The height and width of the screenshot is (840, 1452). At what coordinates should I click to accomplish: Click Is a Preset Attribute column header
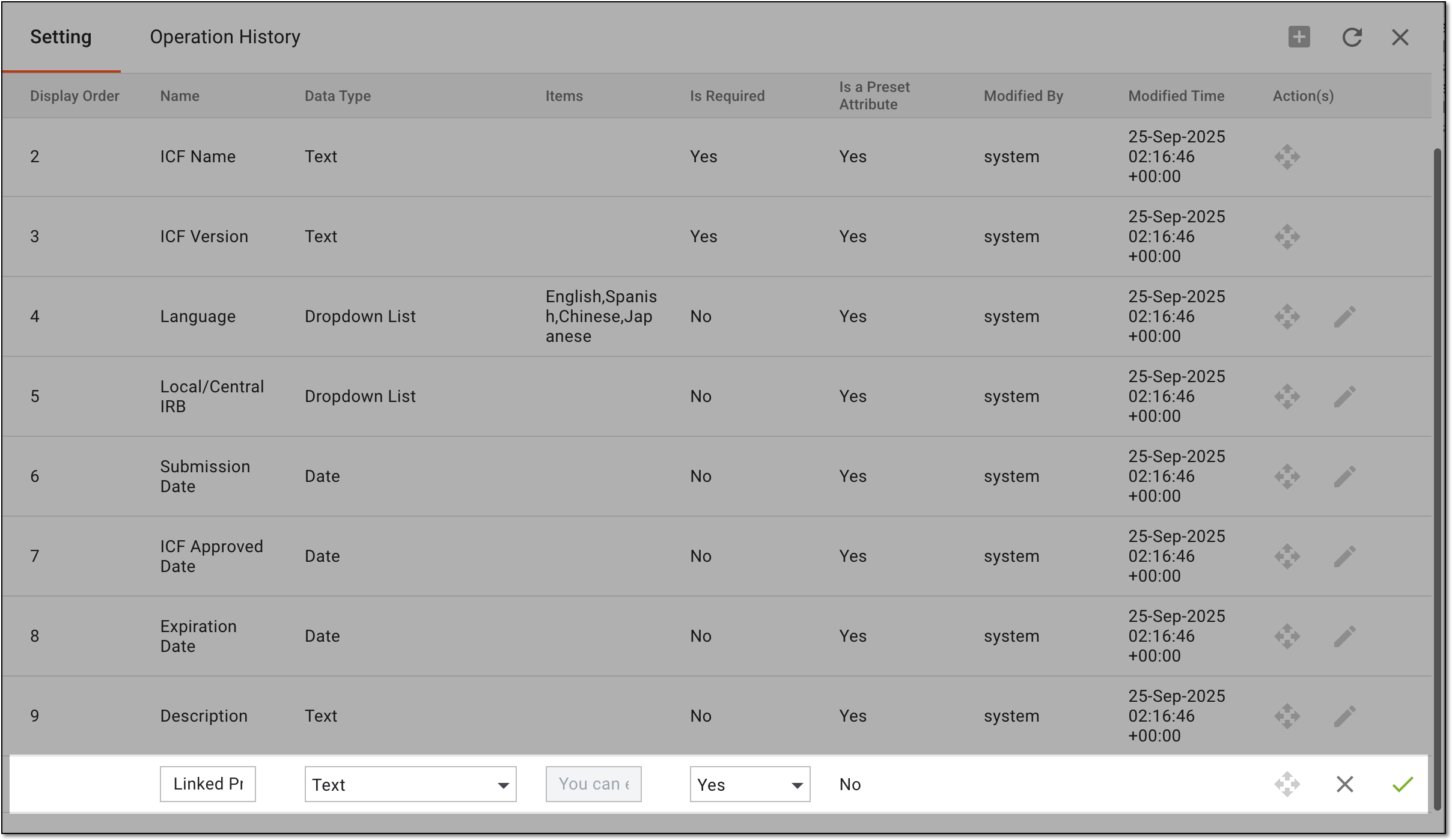(874, 96)
